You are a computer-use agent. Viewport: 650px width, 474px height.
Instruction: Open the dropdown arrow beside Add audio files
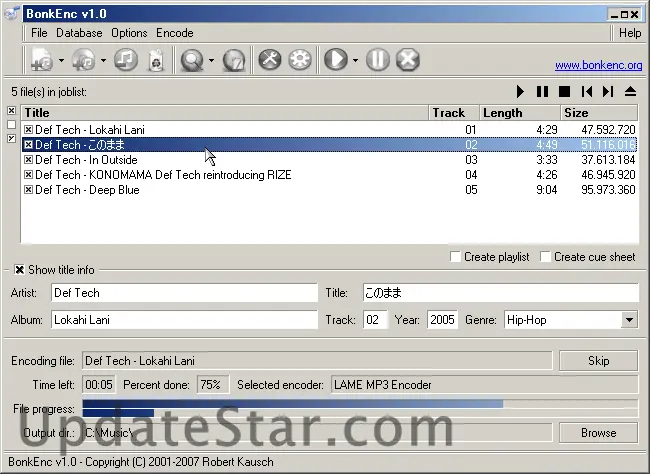[x=61, y=61]
